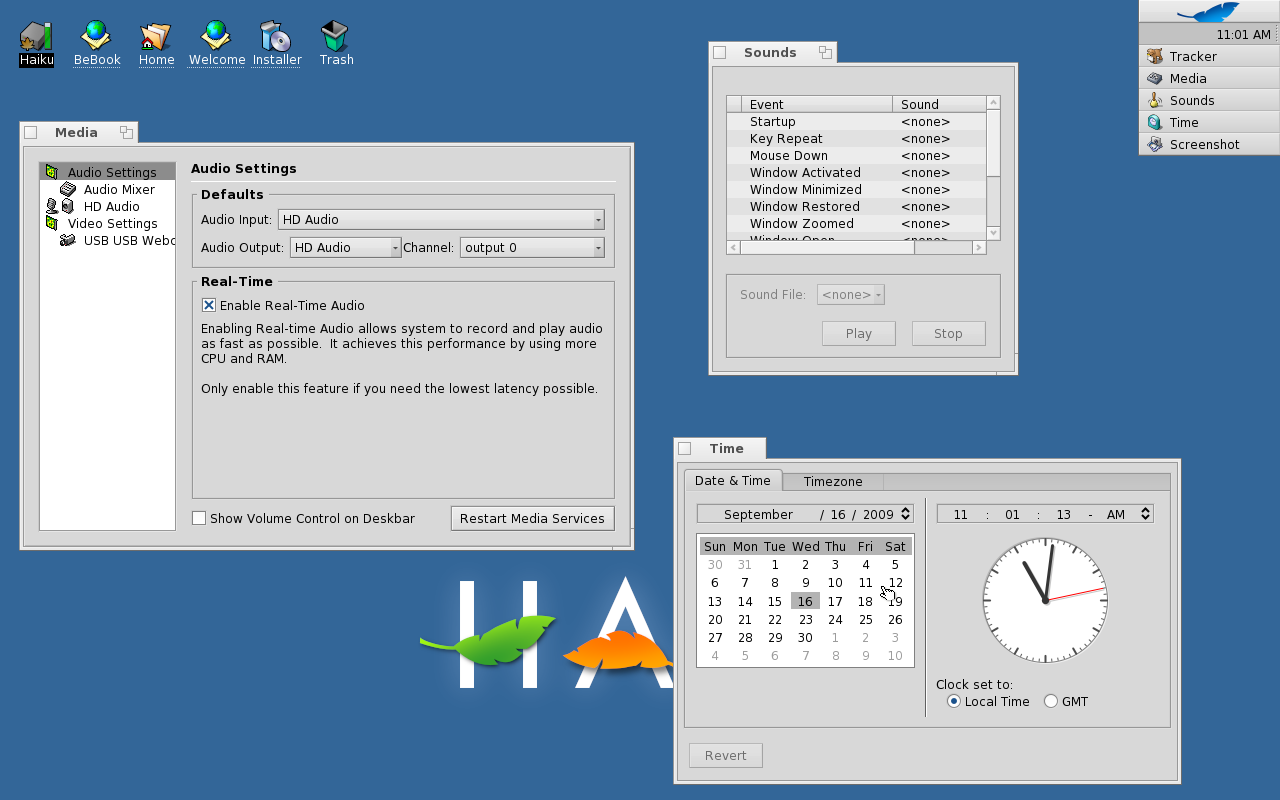Click the 11:01 AM Deskbar clock
Viewport: 1280px width, 800px height.
1244,34
